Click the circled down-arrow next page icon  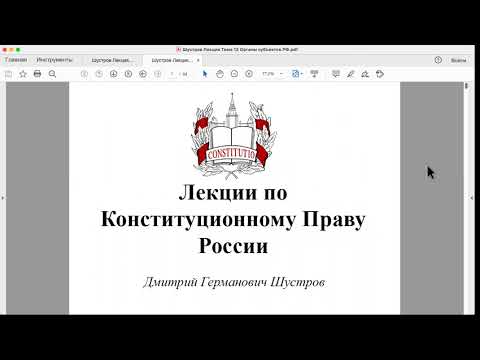pyautogui.click(x=114, y=74)
